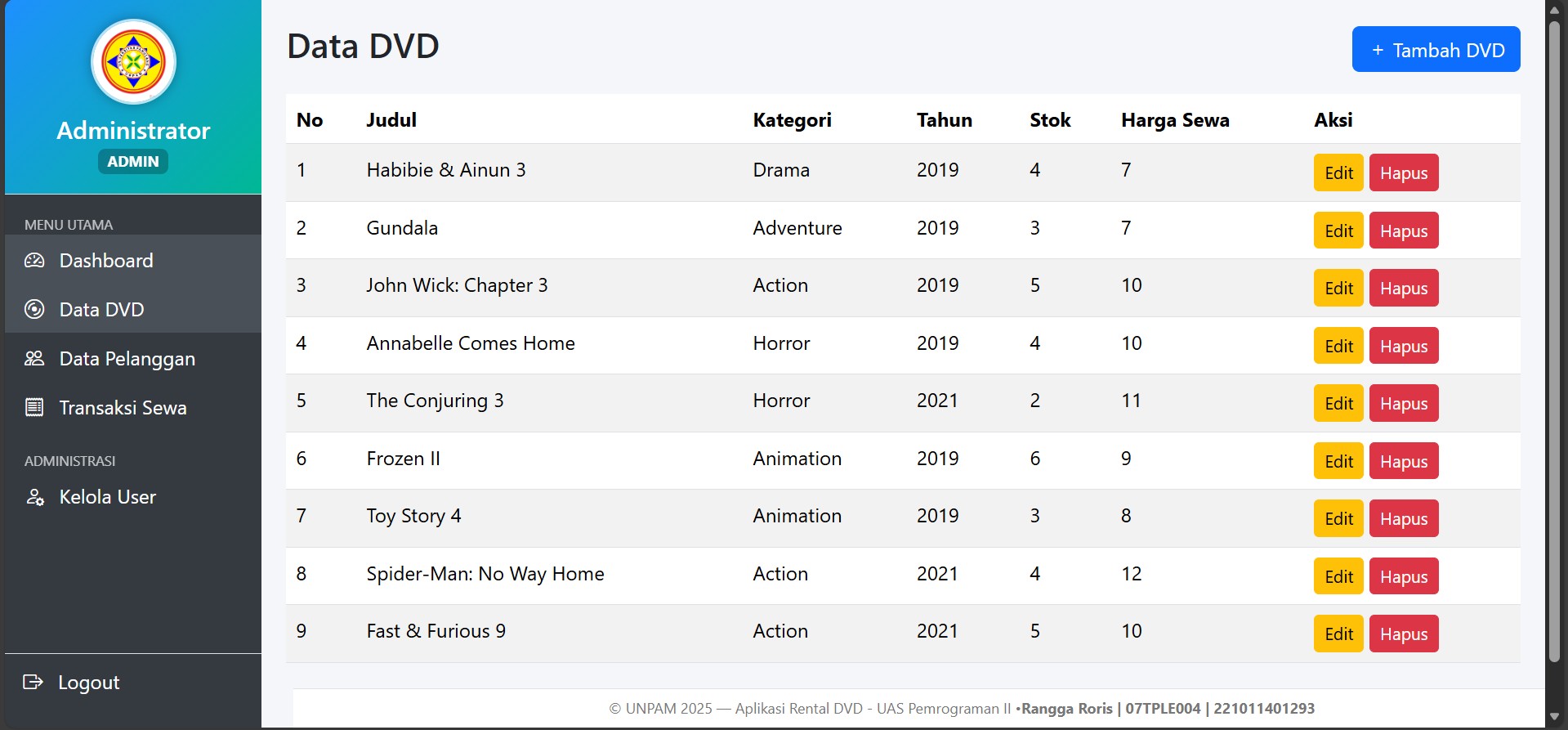Edit the Habibie & Ainun 3 entry
The width and height of the screenshot is (1568, 730).
coord(1338,172)
